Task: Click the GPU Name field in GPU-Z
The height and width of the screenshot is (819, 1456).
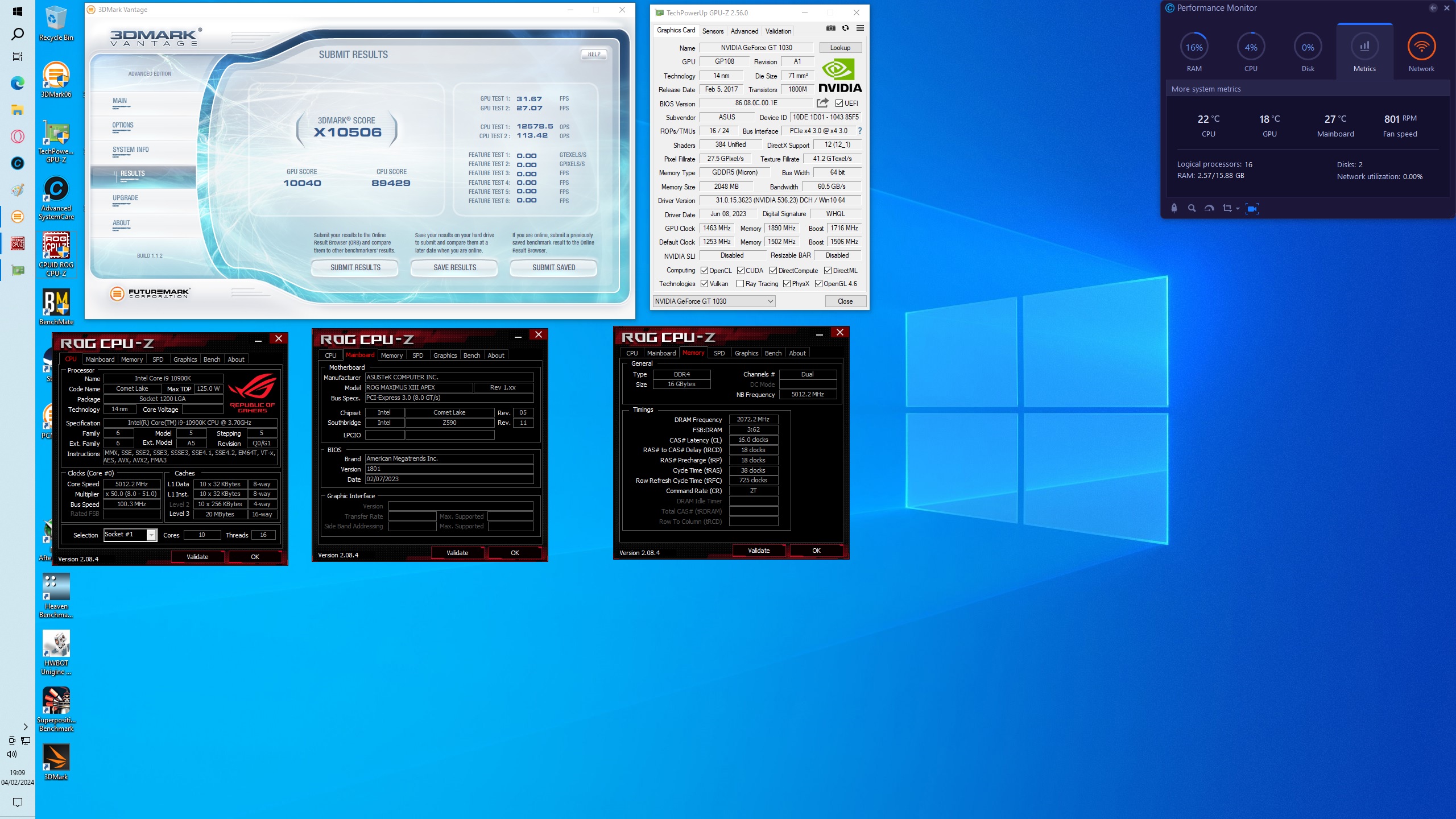Action: point(756,48)
